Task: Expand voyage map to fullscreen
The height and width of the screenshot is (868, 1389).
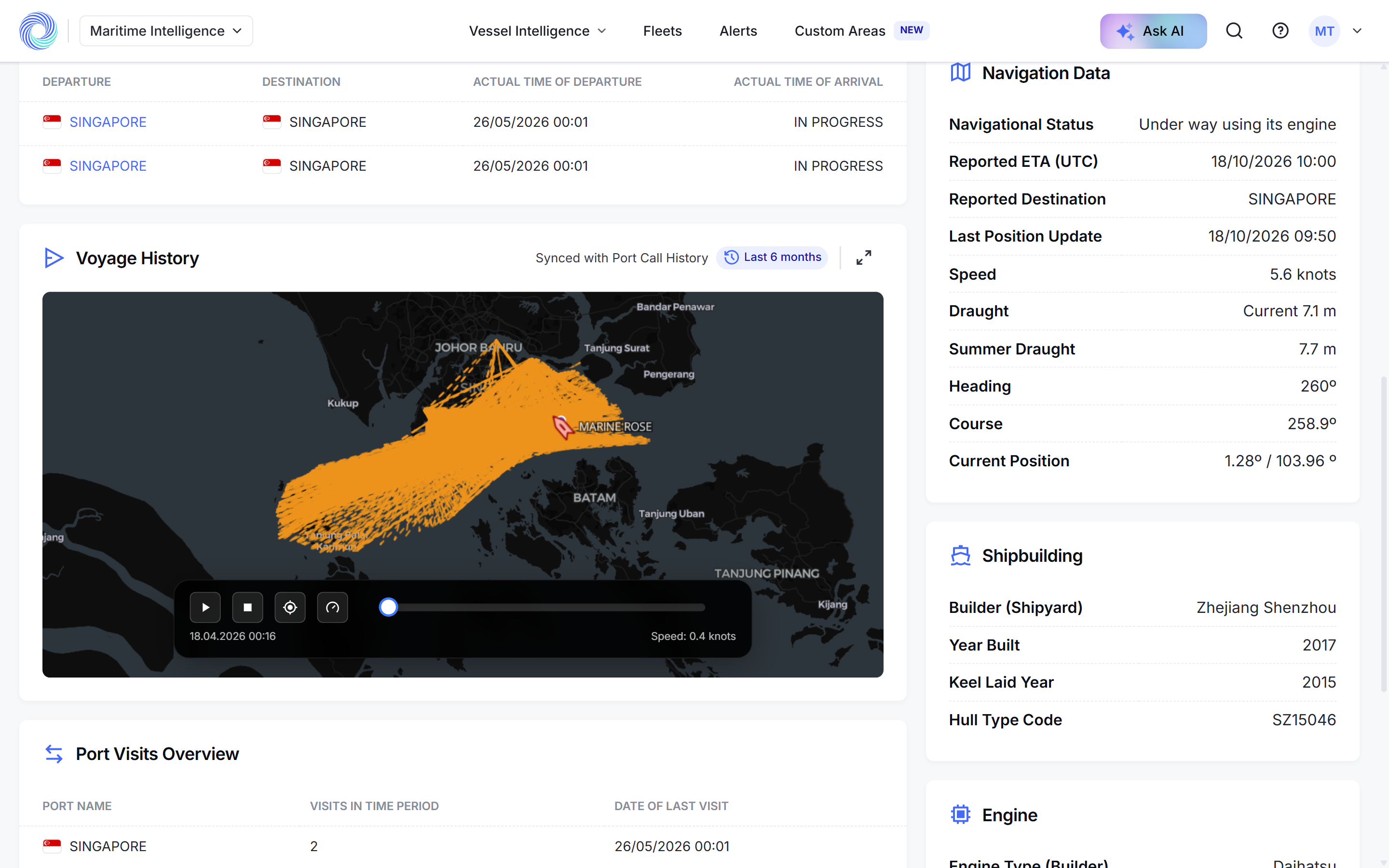Action: (864, 258)
